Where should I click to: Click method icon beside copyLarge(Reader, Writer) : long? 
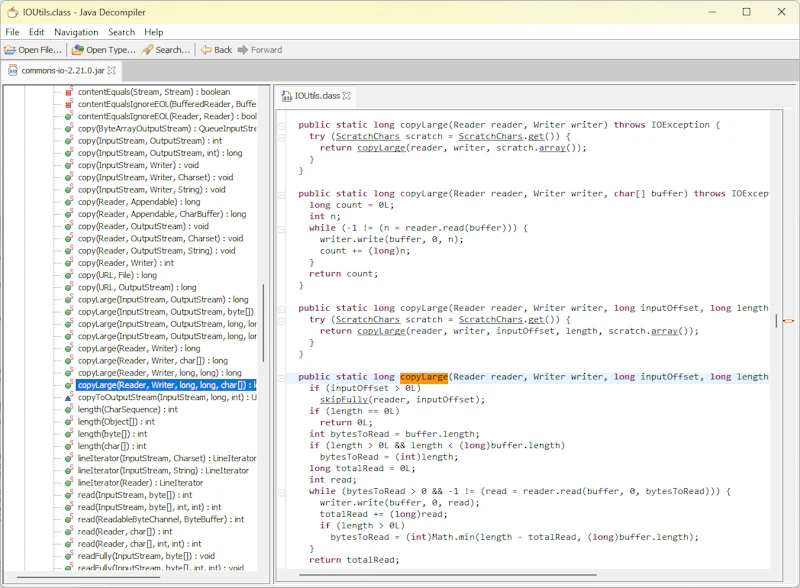tap(69, 349)
